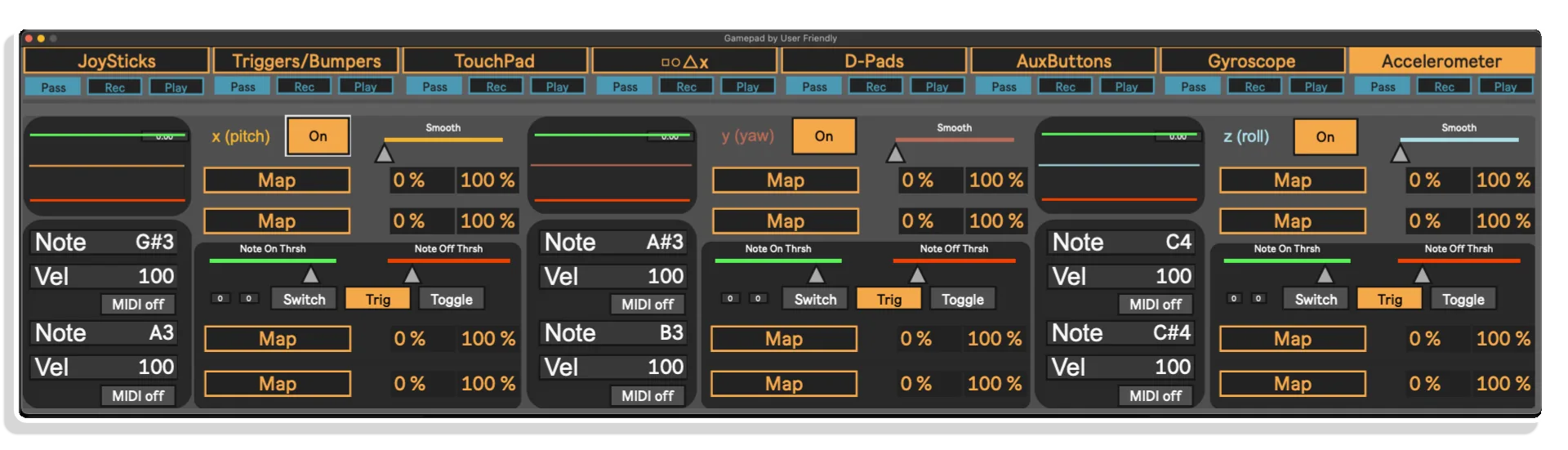Click the Vel 100 field below Note C4
The height and width of the screenshot is (450, 1568).
(x=1121, y=277)
